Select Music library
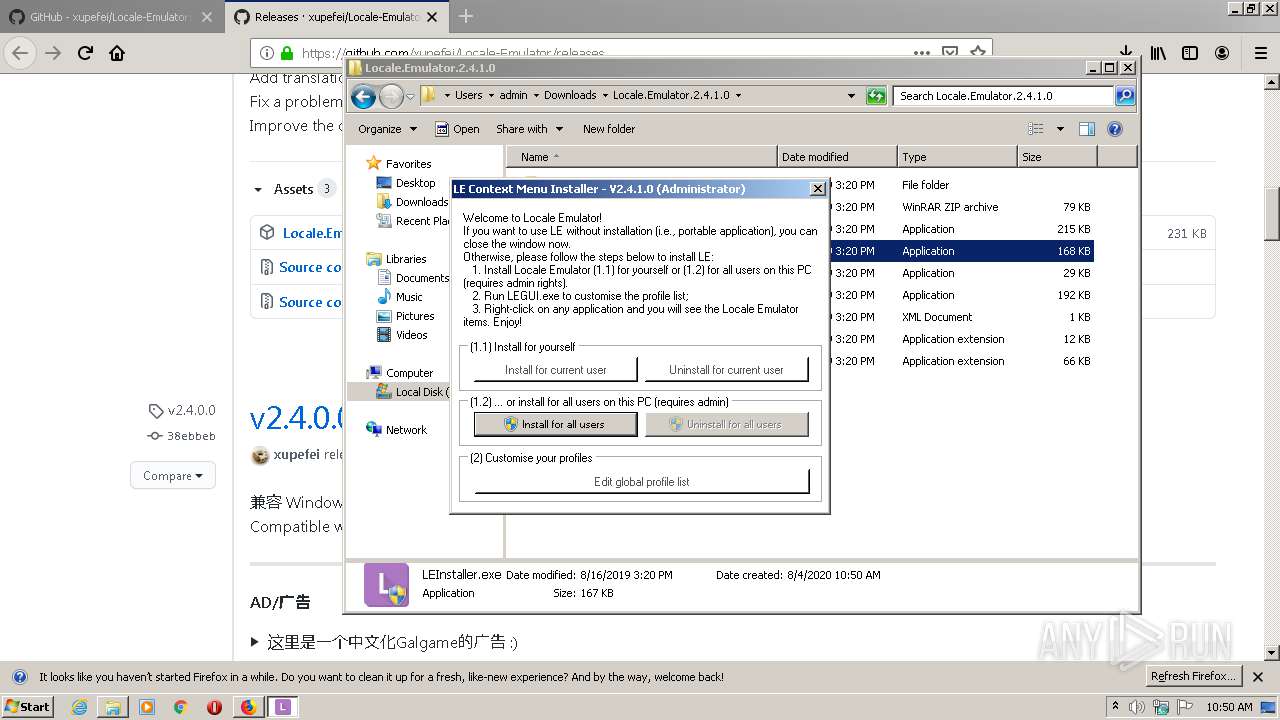The width and height of the screenshot is (1280, 720). click(400, 297)
